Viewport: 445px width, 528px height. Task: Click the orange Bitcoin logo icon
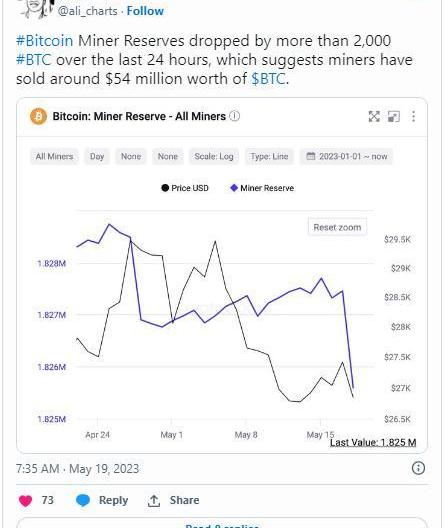pos(38,116)
